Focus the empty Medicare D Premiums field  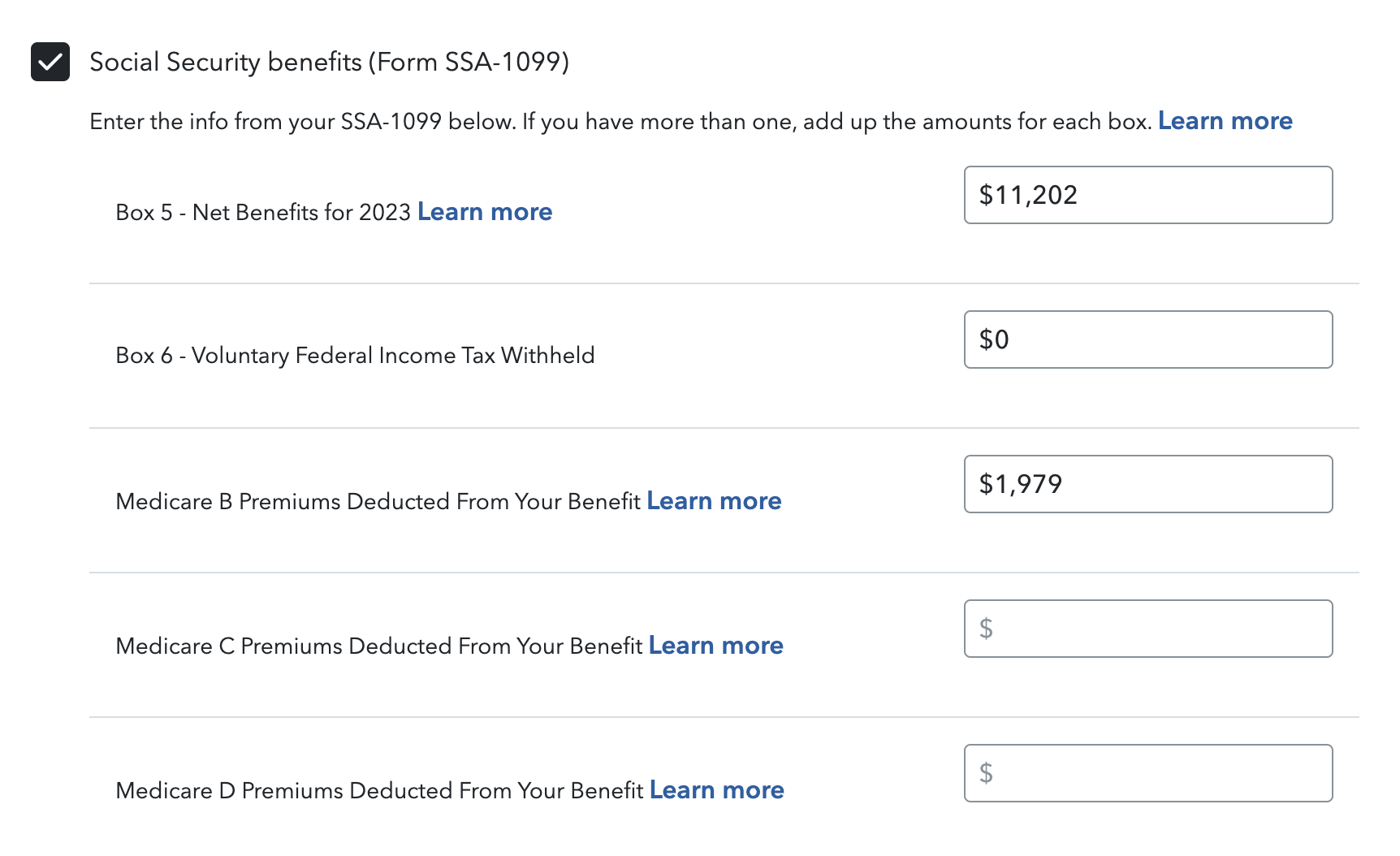tap(1147, 773)
